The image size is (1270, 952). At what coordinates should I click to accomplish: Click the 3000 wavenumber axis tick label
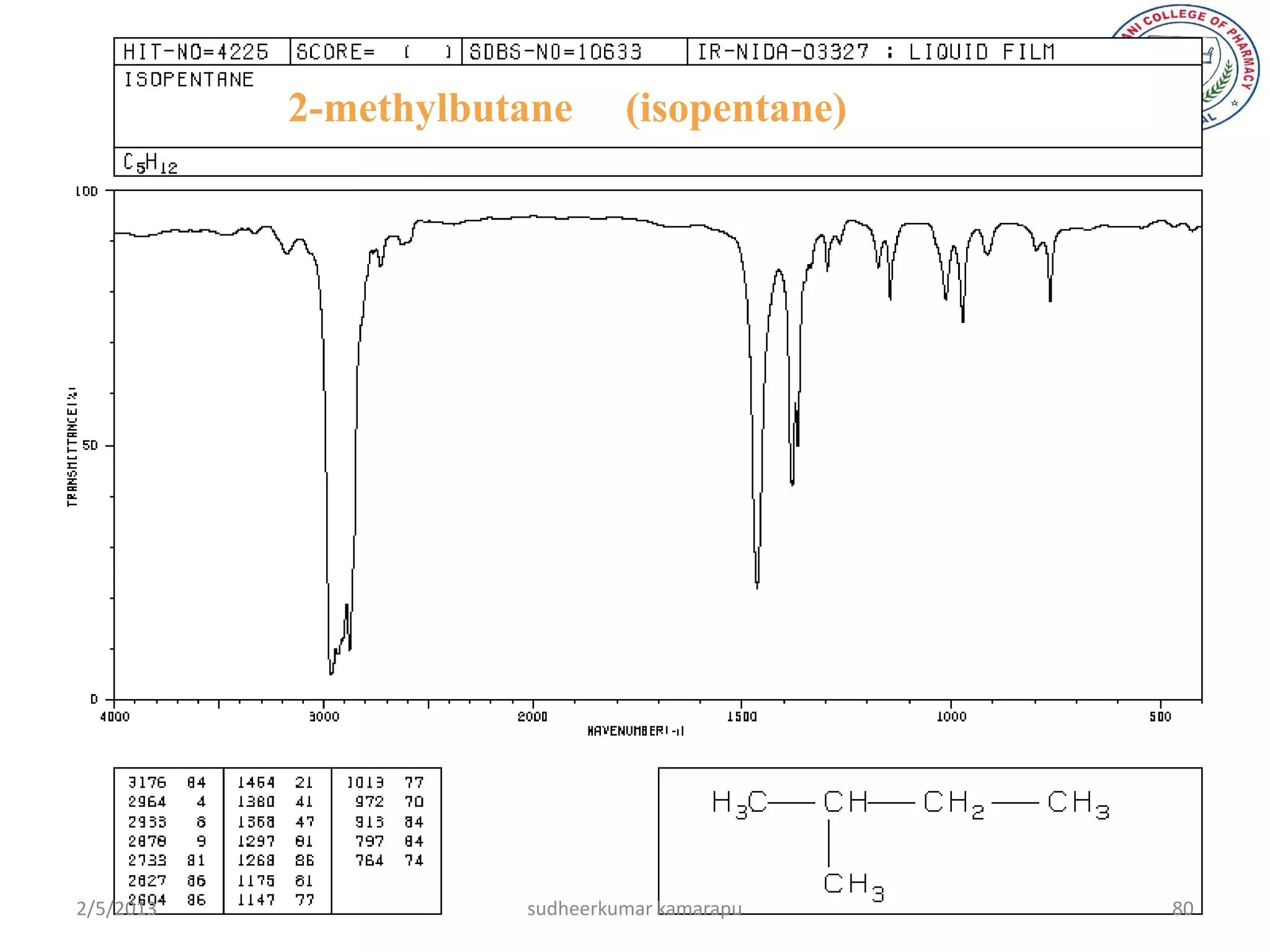[324, 717]
